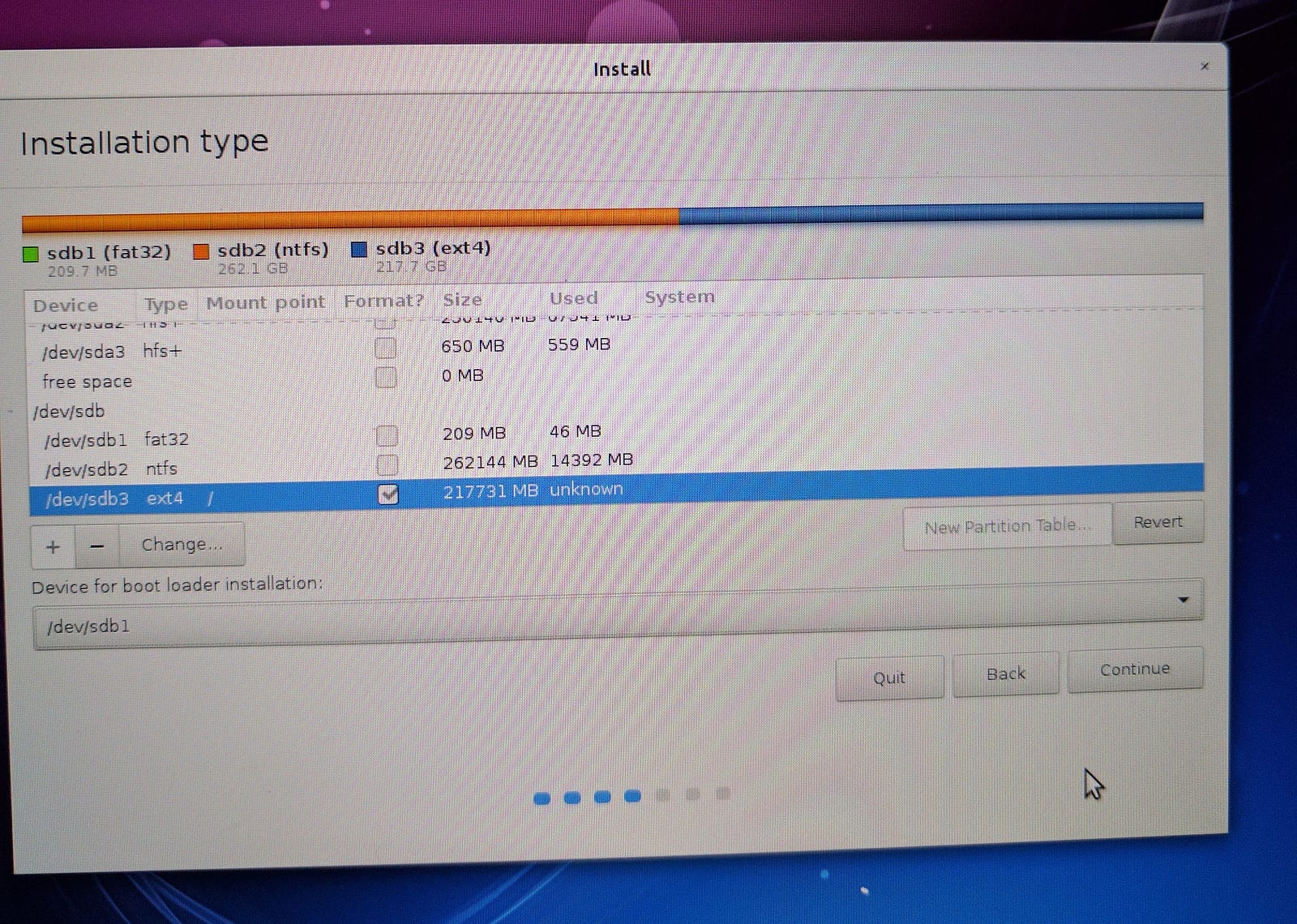The image size is (1297, 924).
Task: Open boot loader device dropdown arrow
Action: [1183, 600]
